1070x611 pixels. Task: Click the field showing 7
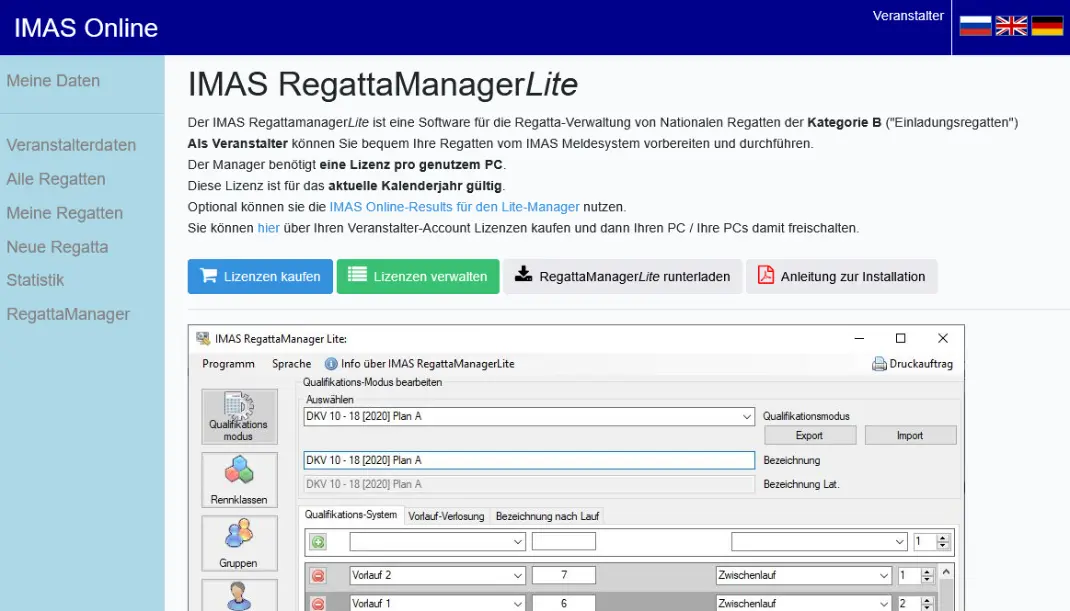[564, 576]
